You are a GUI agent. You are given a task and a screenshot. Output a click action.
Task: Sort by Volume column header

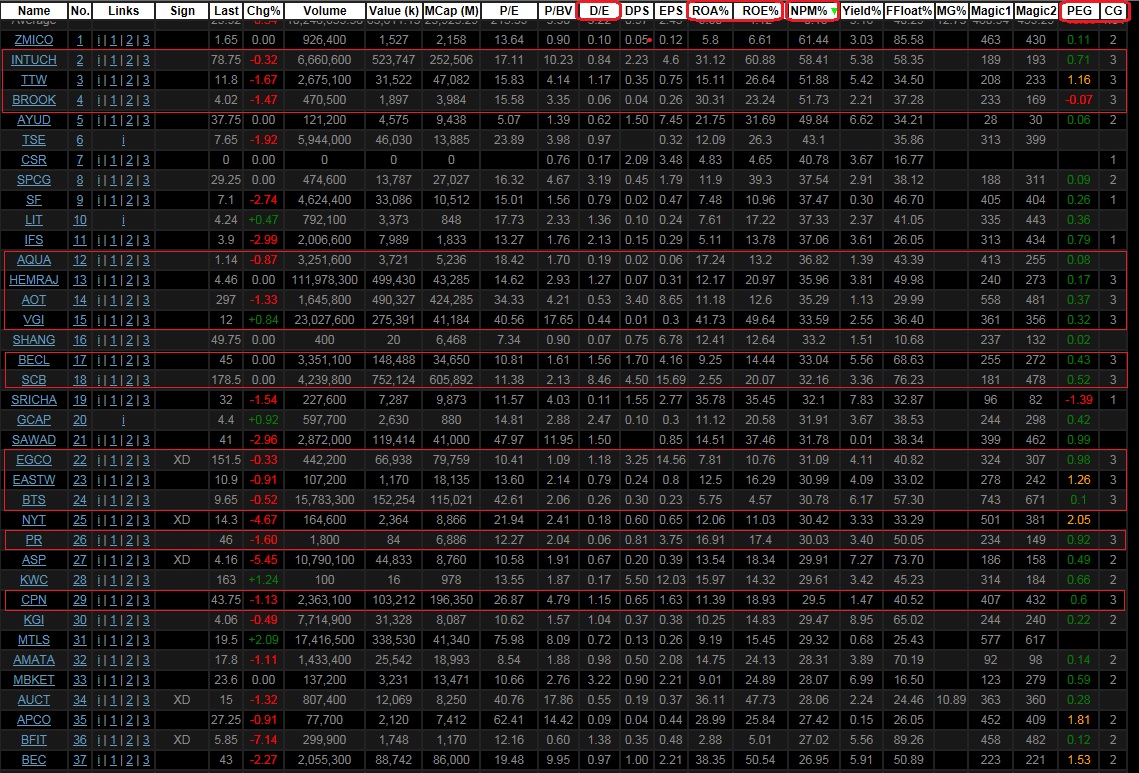coord(325,11)
